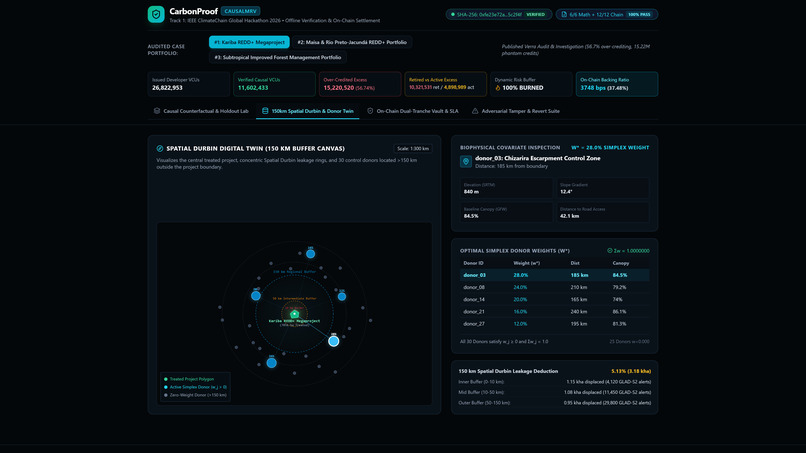Select the blue donor node left of center
The height and width of the screenshot is (453, 806).
tap(255, 296)
